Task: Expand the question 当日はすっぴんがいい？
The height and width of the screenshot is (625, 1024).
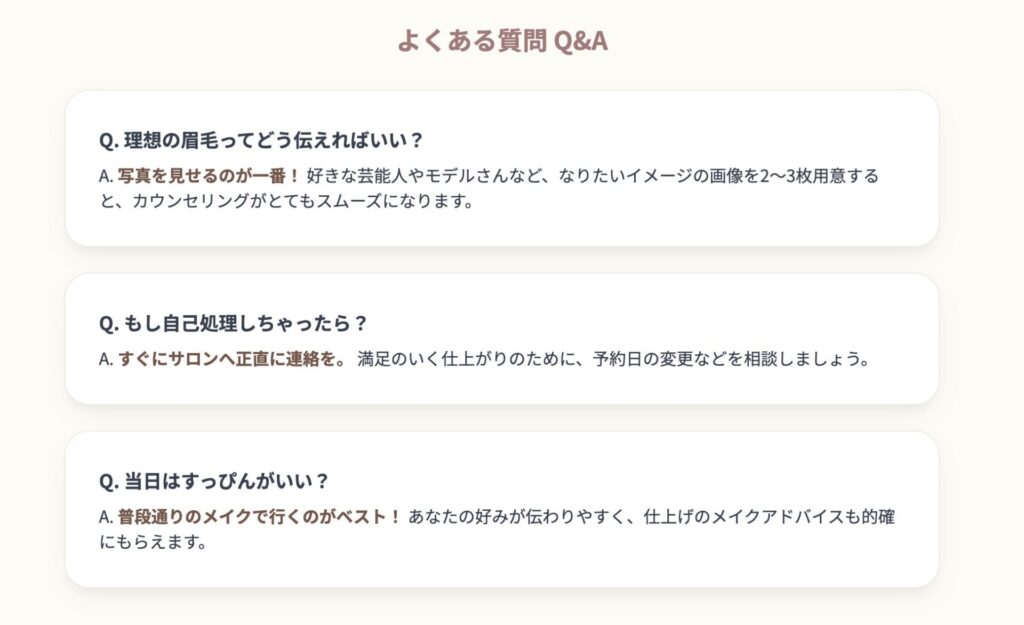Action: pos(214,481)
